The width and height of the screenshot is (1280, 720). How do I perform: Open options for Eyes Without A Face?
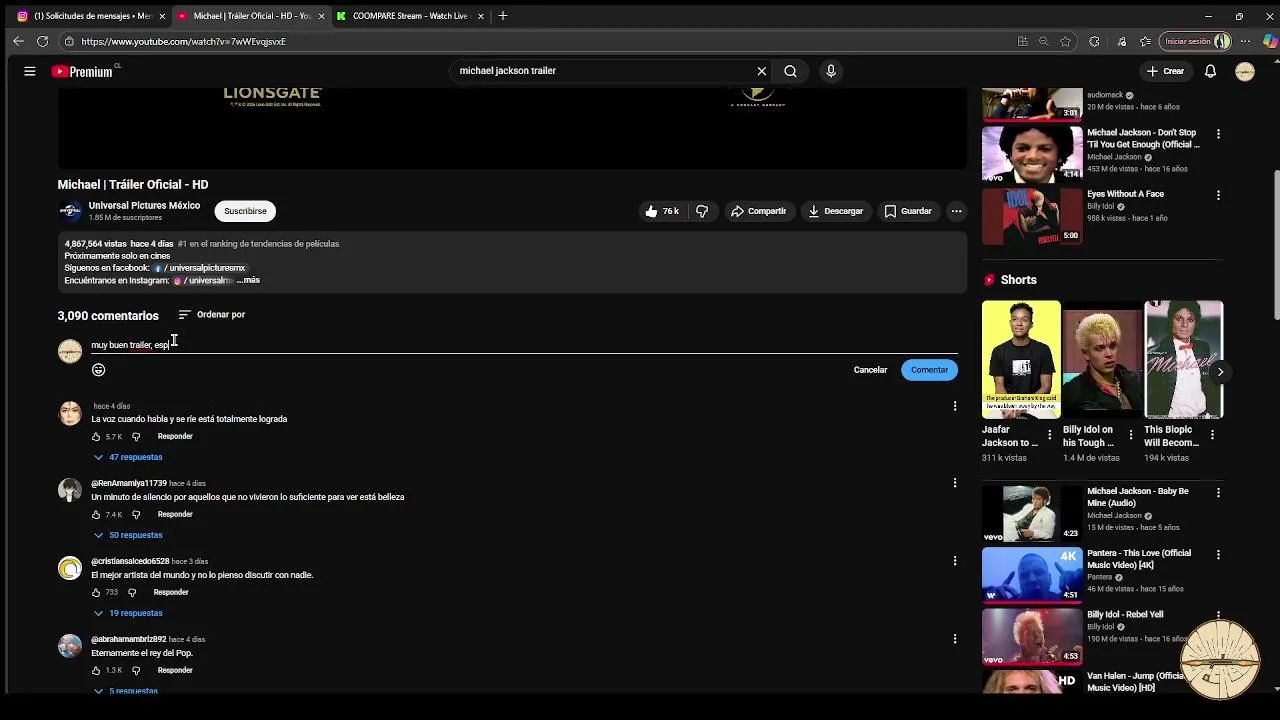[x=1218, y=196]
